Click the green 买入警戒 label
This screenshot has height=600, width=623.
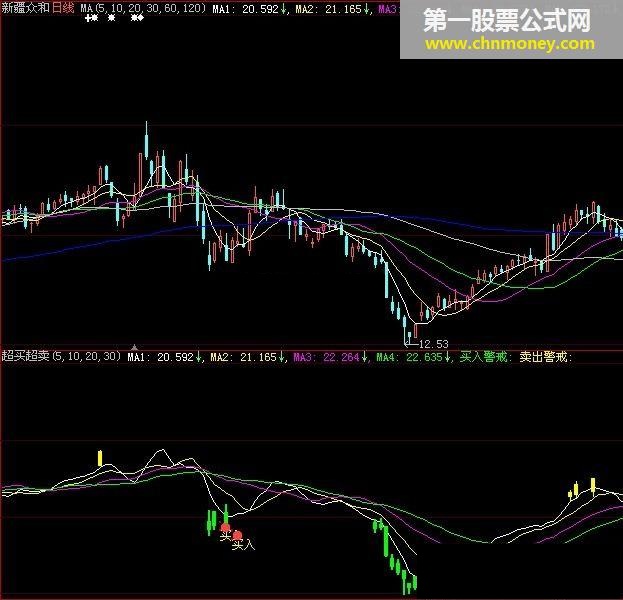click(486, 357)
